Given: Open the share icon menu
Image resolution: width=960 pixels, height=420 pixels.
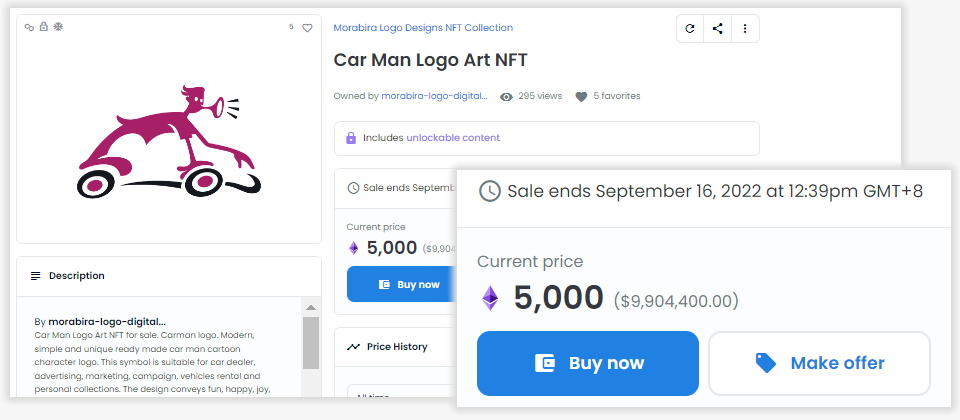Looking at the screenshot, I should (718, 29).
